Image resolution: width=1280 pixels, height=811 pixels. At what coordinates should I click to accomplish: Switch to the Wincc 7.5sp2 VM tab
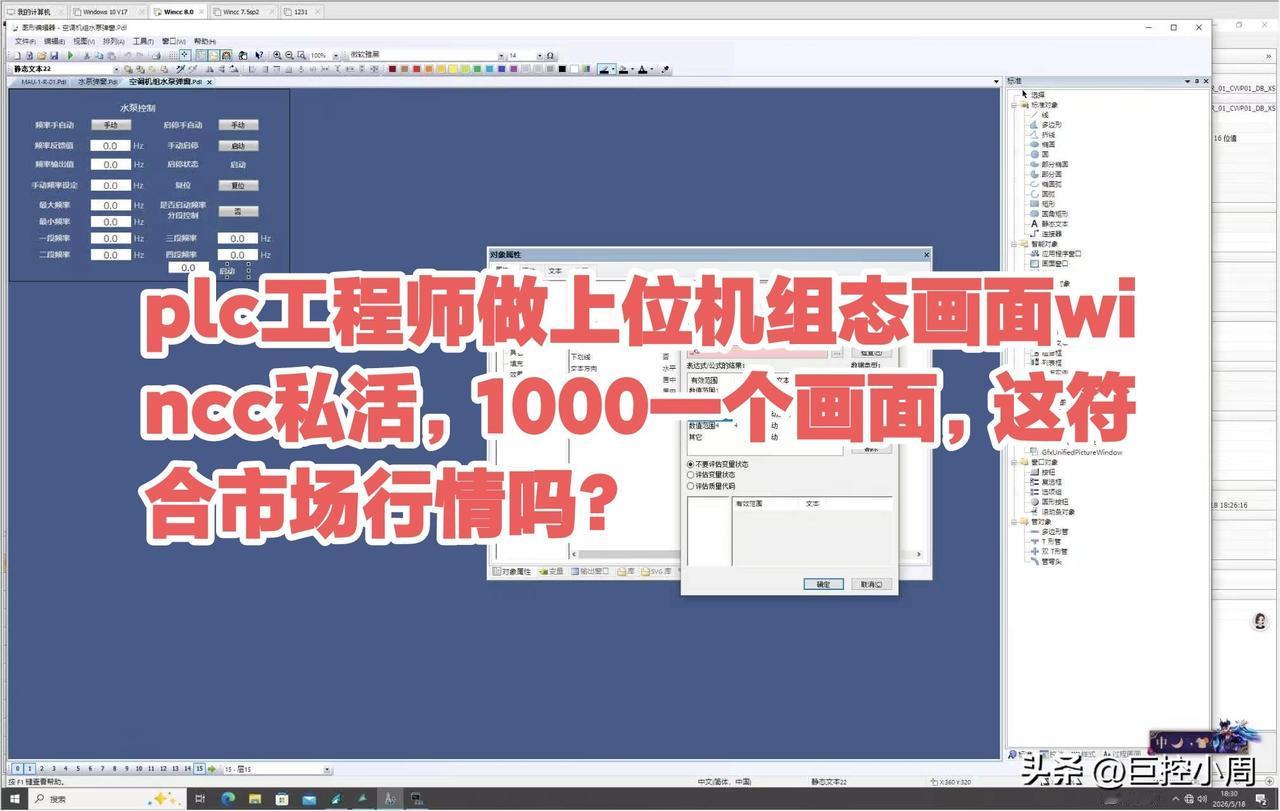[242, 12]
